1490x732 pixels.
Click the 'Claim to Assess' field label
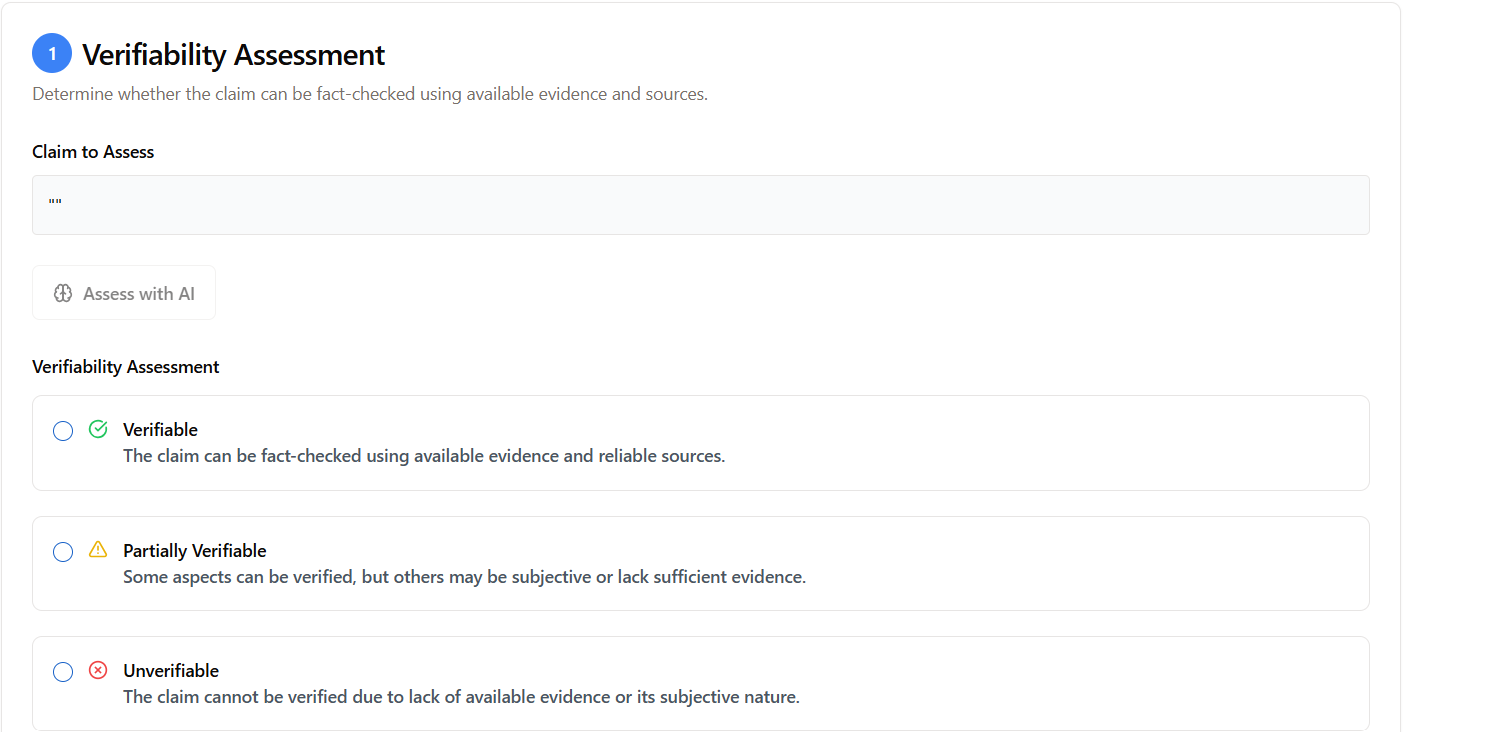(x=93, y=152)
